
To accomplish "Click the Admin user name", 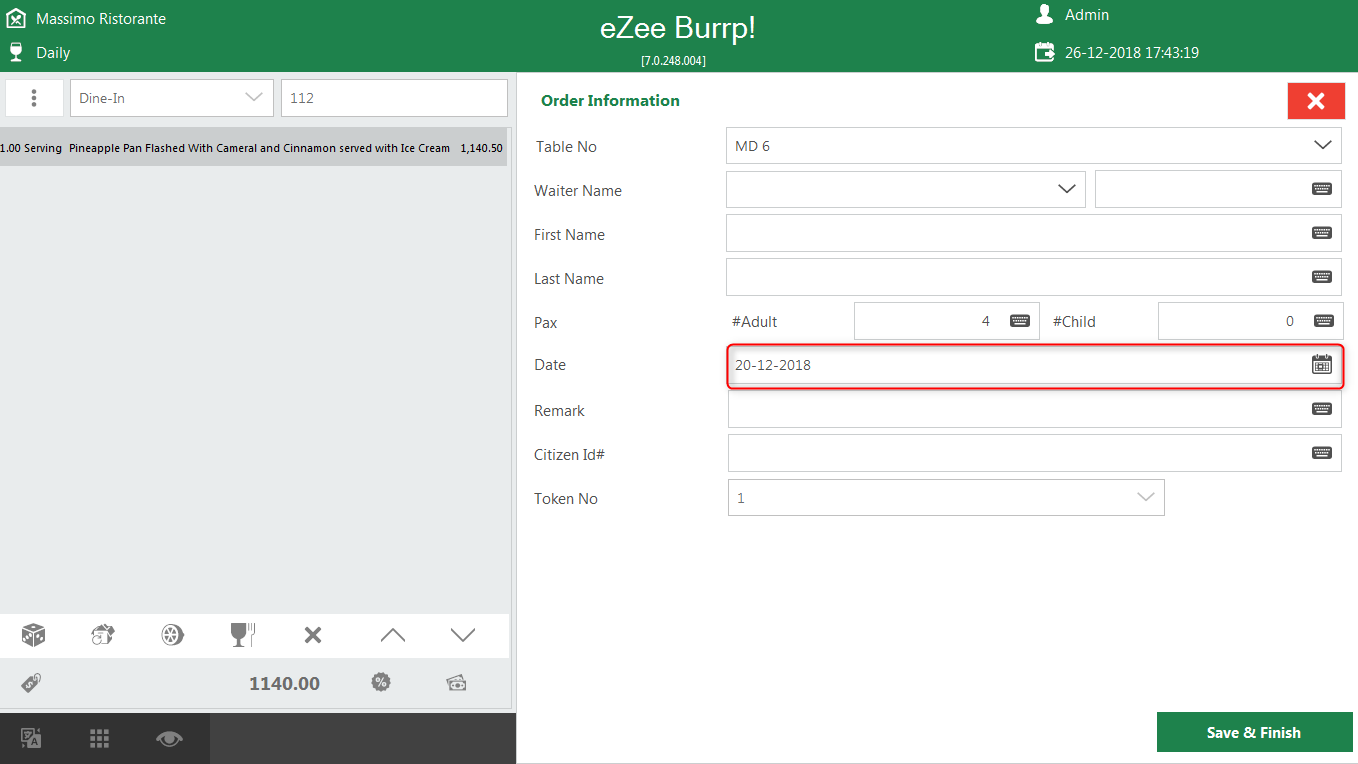I will 1087,15.
